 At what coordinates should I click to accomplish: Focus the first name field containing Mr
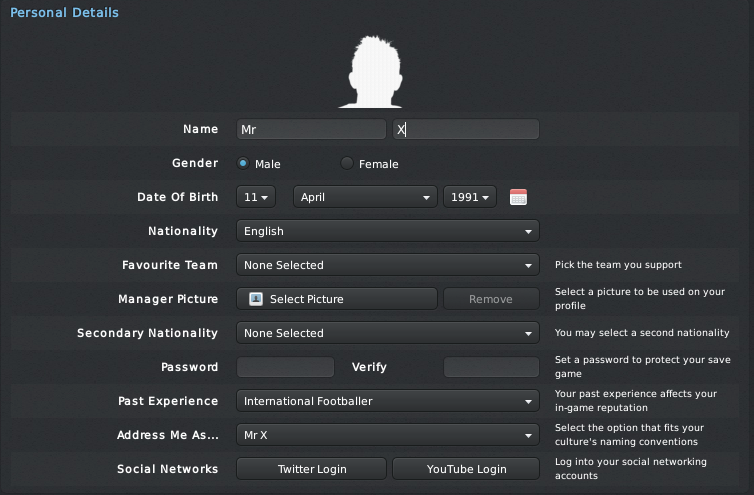pyautogui.click(x=311, y=129)
